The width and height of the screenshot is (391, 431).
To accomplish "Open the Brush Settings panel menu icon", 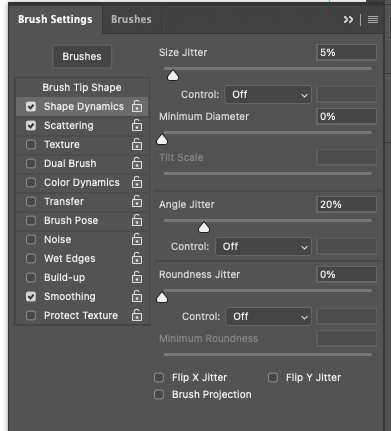I will [x=373, y=20].
